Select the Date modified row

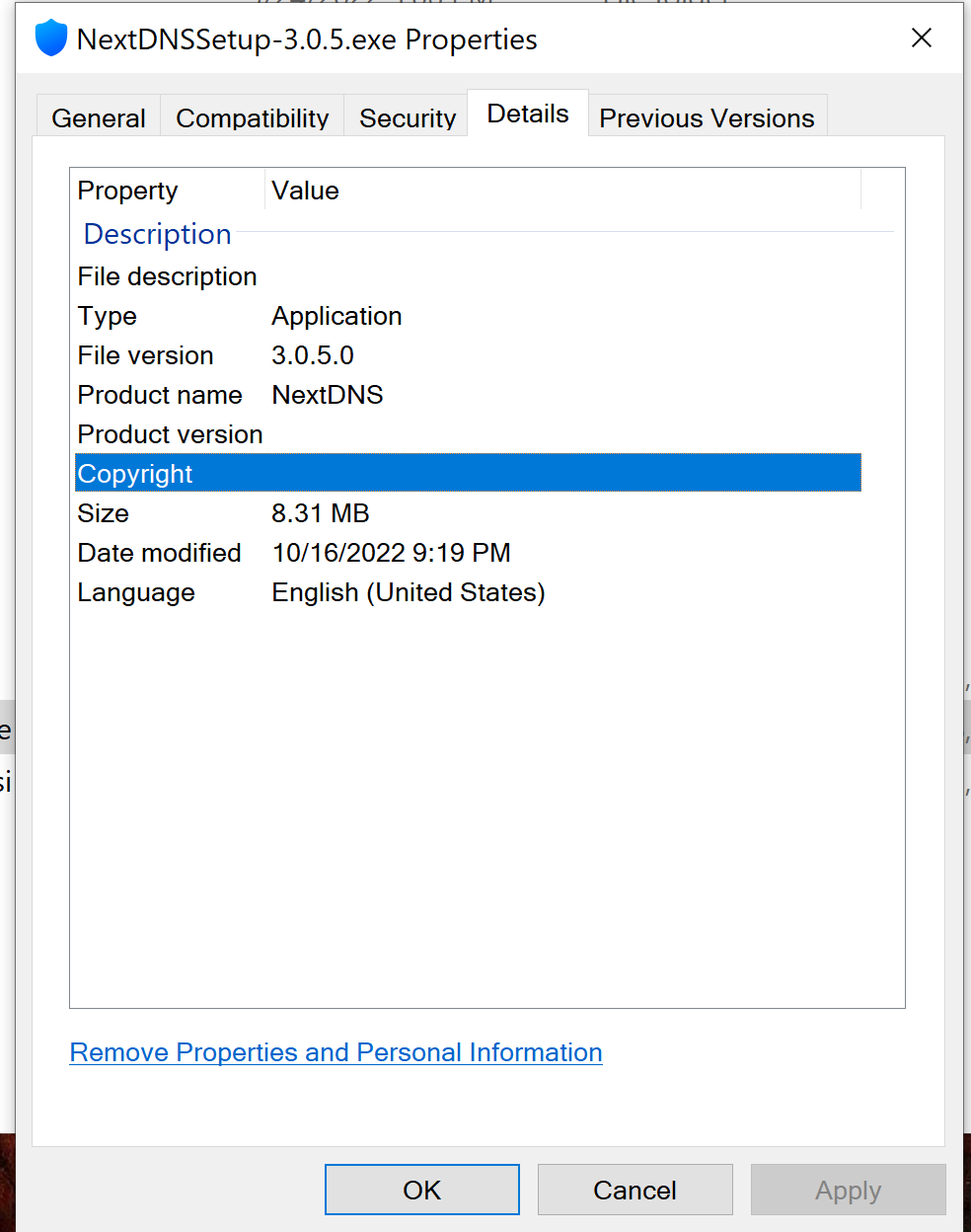468,553
